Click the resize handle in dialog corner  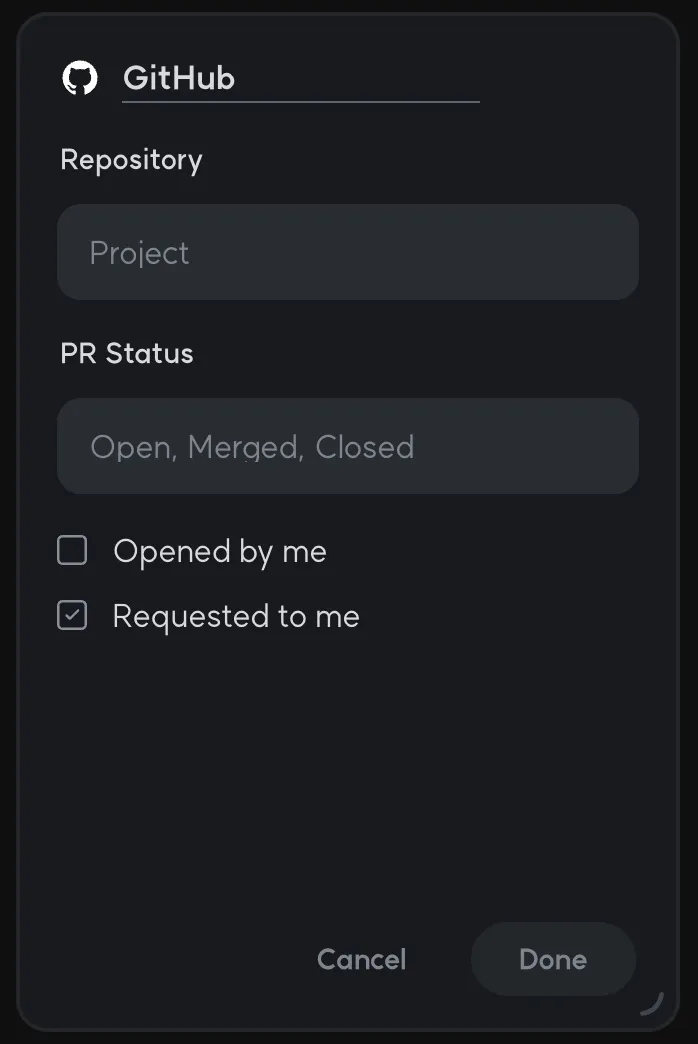(x=651, y=1002)
